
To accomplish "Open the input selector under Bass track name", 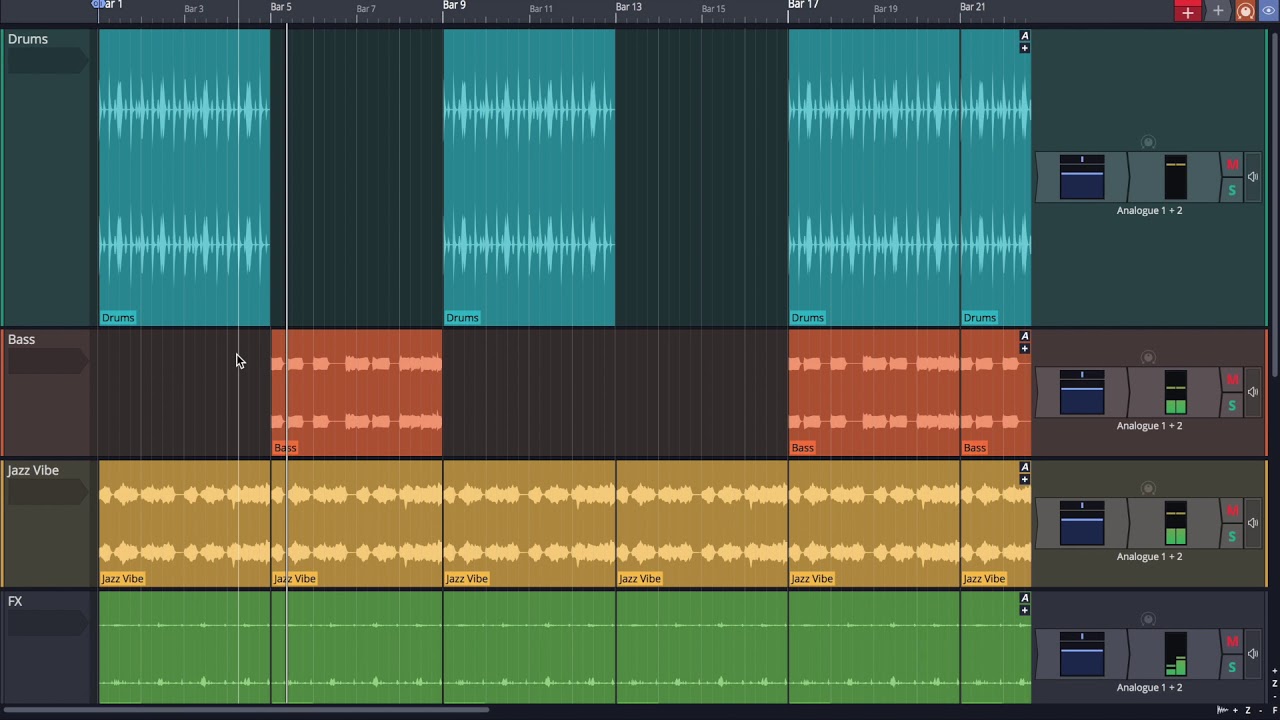I will 46,361.
